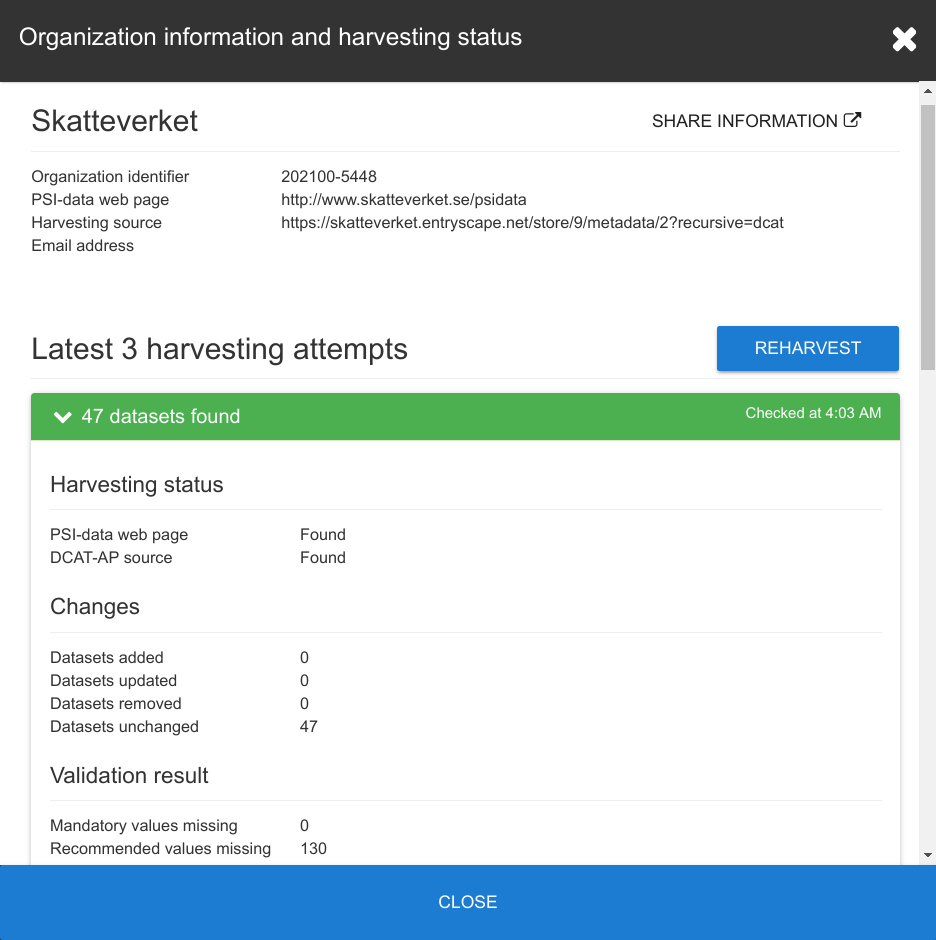The width and height of the screenshot is (936, 940).
Task: Start a new harvest with REHARVEST
Action: click(x=808, y=348)
